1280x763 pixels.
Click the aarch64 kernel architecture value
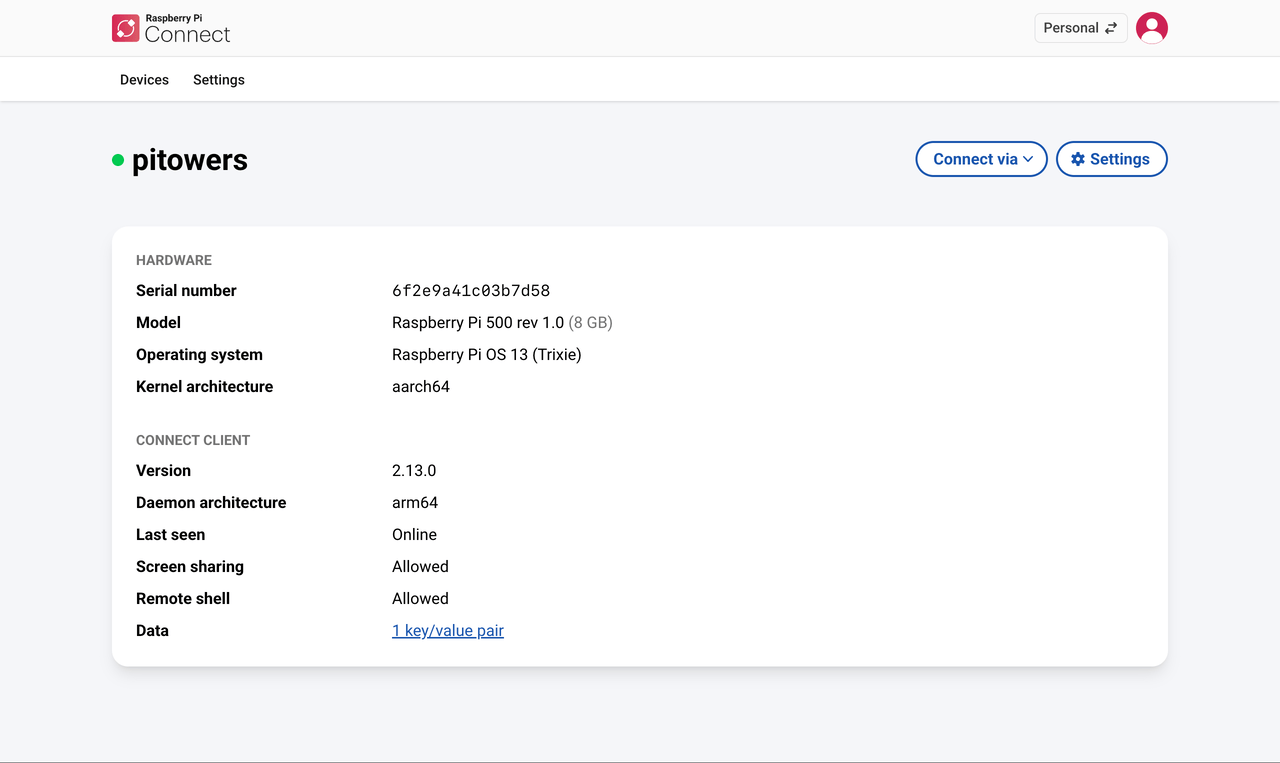(421, 387)
